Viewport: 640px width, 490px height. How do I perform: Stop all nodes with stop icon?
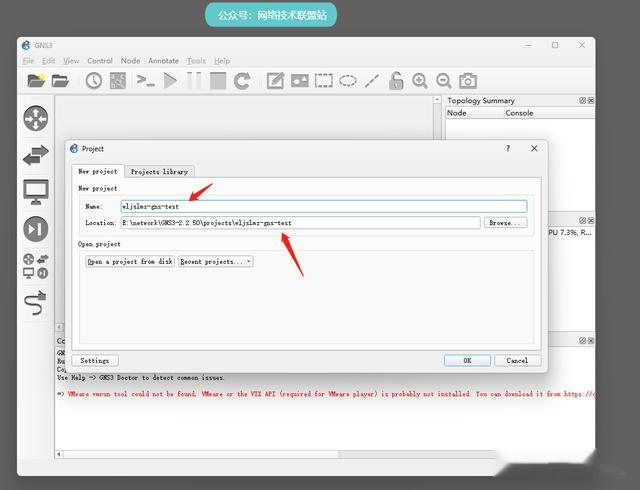point(218,80)
